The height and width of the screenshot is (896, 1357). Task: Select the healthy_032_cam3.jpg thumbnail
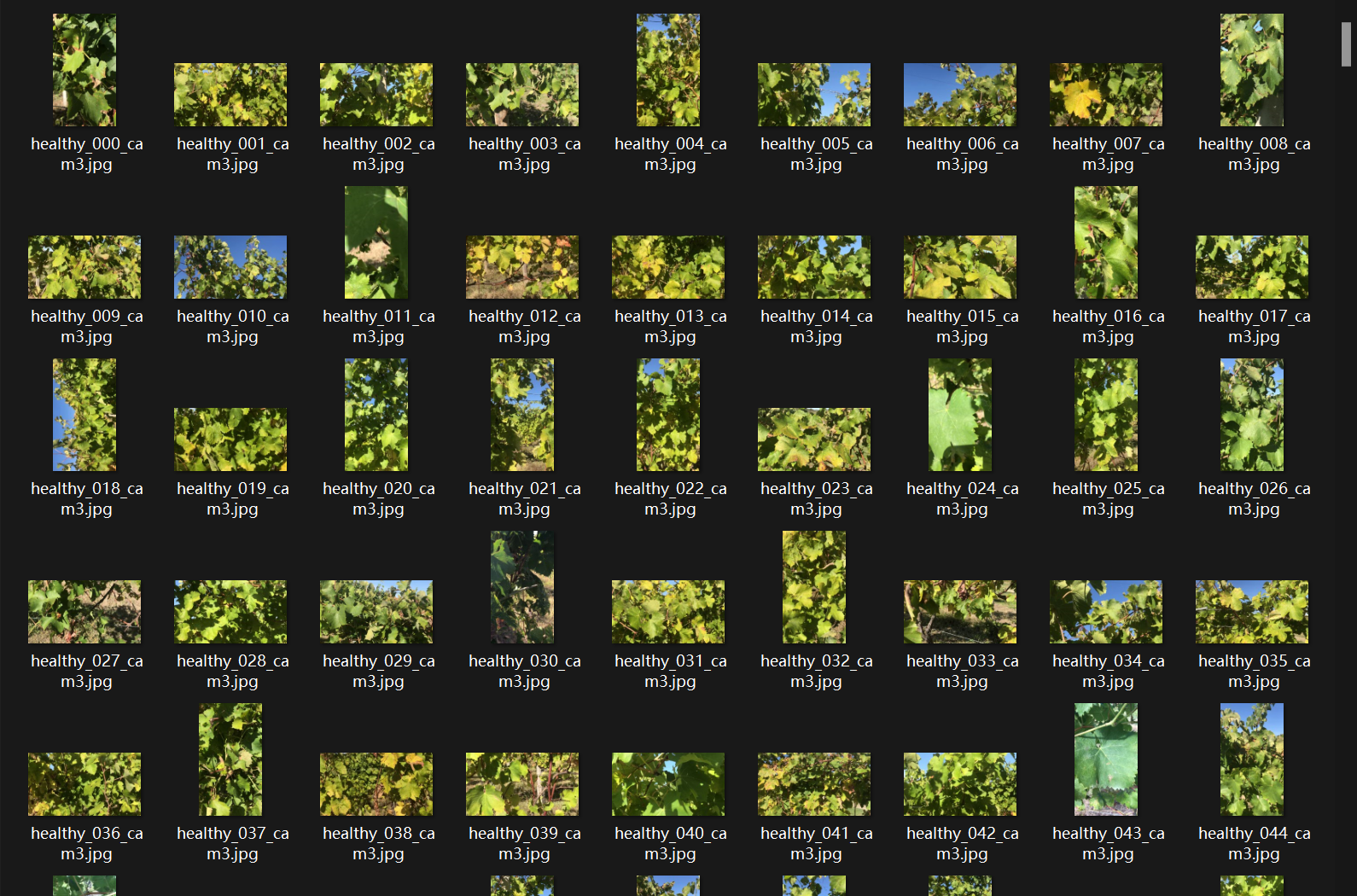click(814, 587)
